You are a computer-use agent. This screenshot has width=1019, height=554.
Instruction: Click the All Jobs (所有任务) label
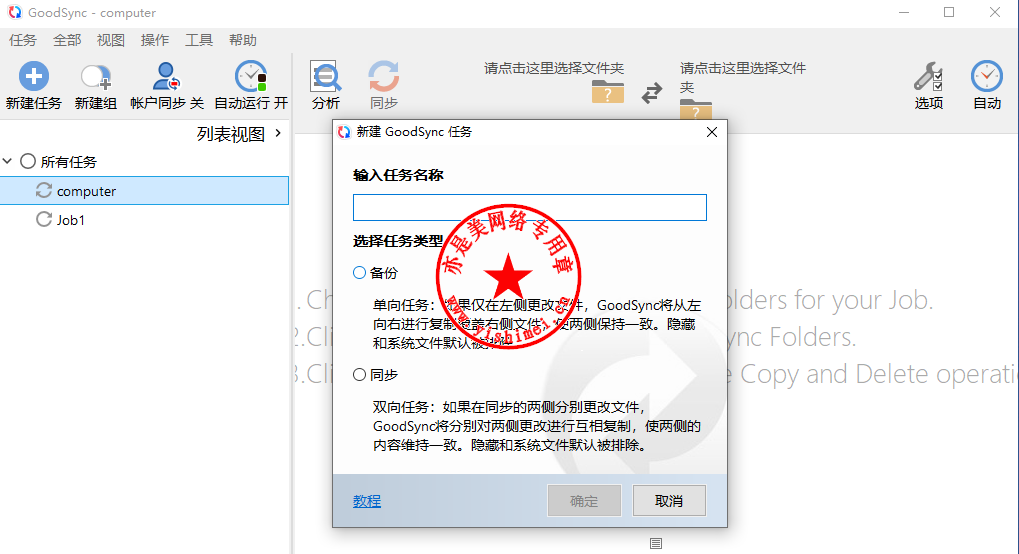69,162
